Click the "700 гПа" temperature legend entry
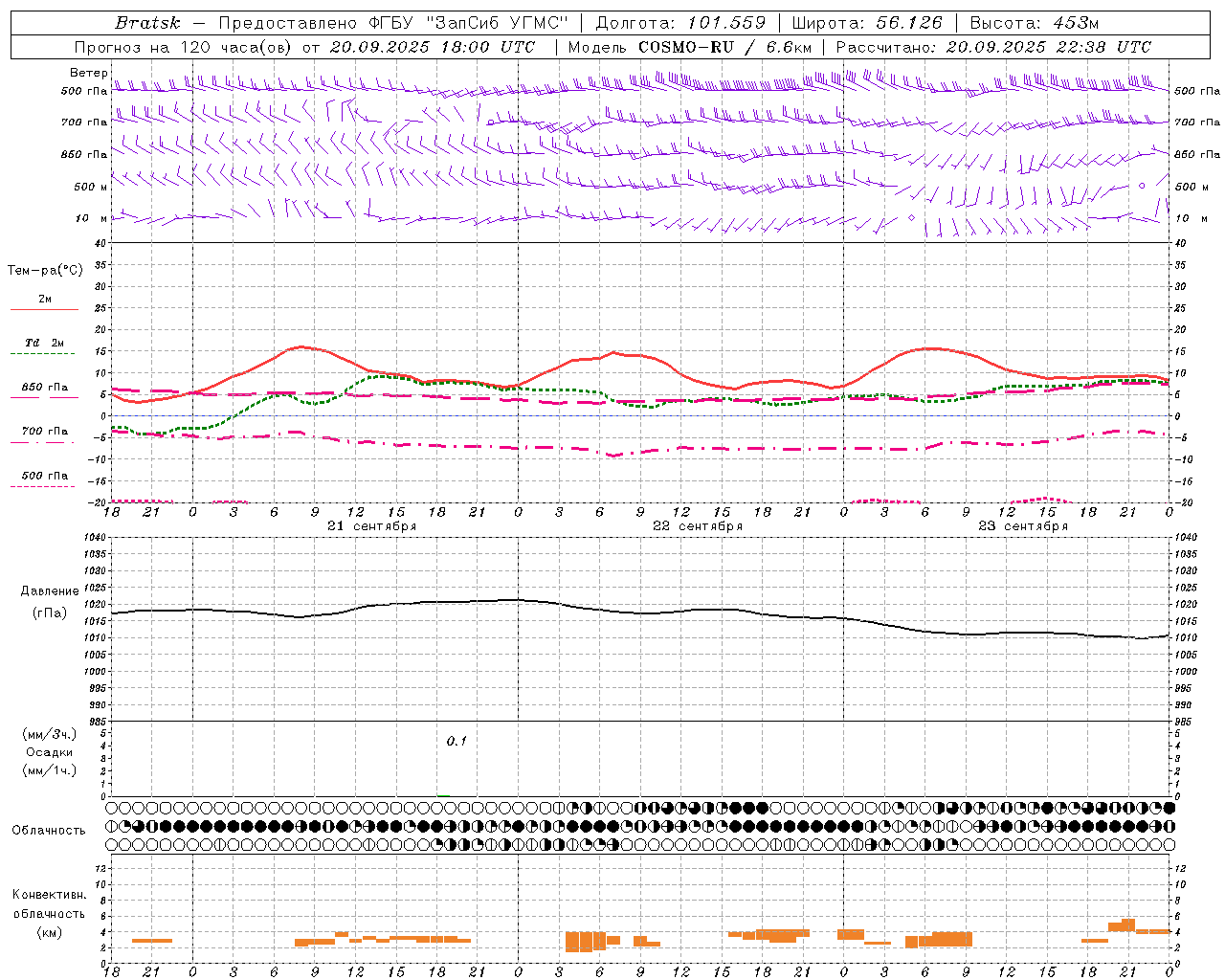Image resolution: width=1225 pixels, height=980 pixels. click(x=45, y=431)
